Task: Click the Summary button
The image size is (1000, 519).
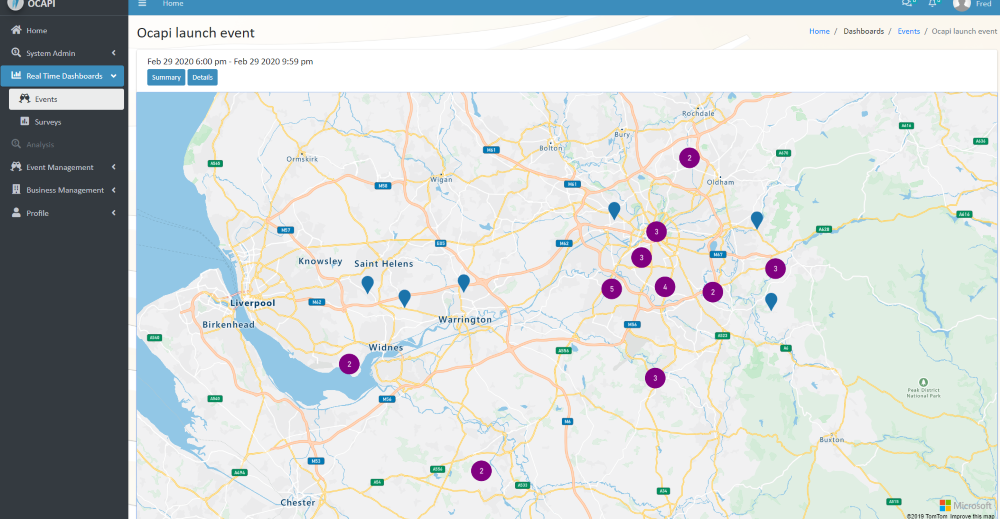Action: tap(166, 77)
